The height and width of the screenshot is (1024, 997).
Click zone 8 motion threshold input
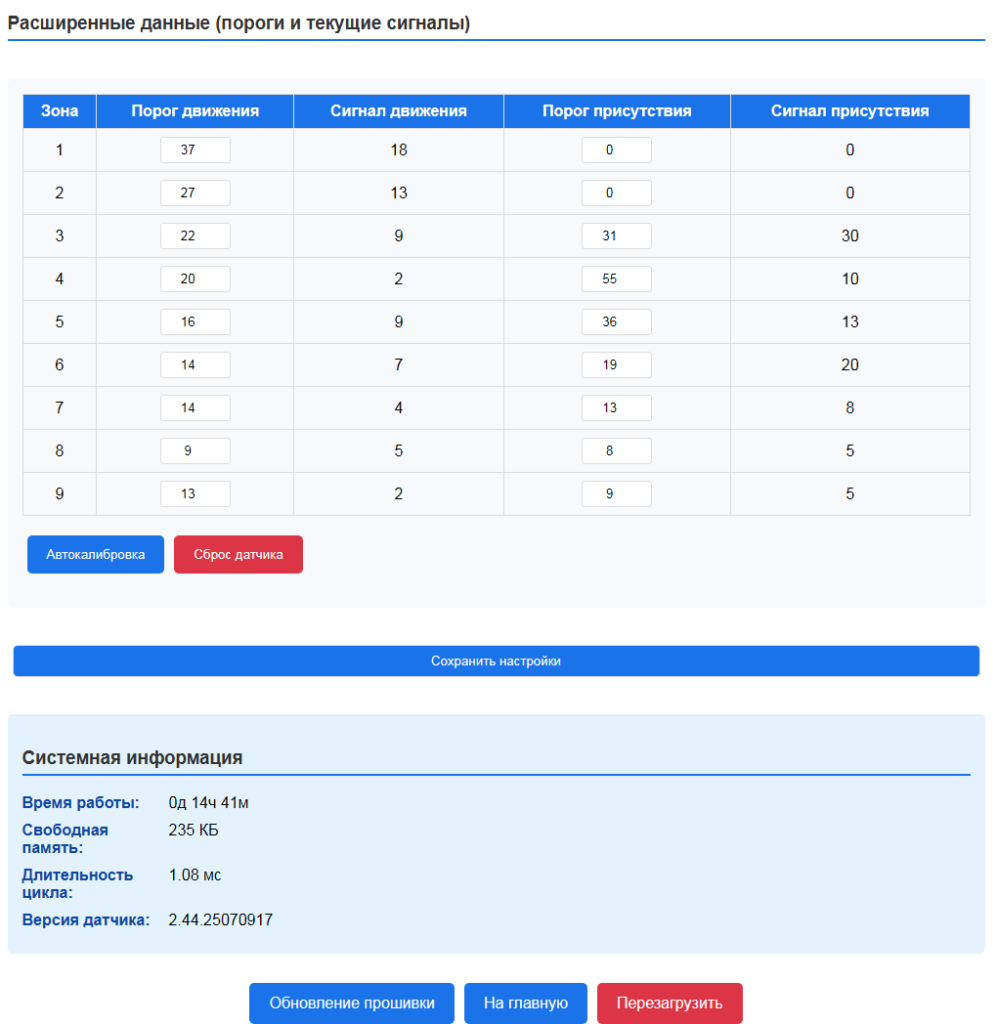pyautogui.click(x=195, y=451)
